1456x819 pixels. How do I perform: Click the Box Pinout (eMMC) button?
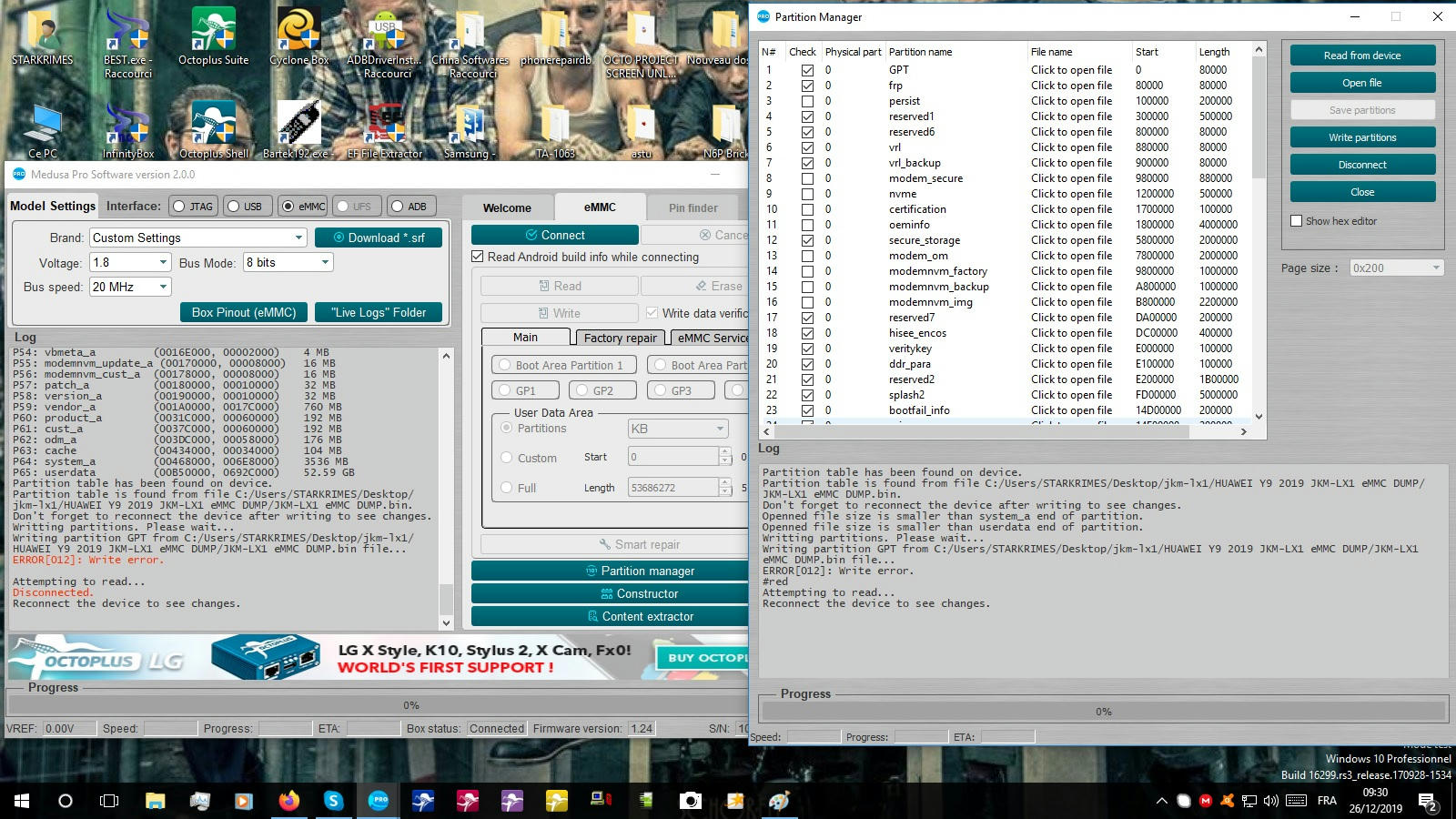coord(244,312)
